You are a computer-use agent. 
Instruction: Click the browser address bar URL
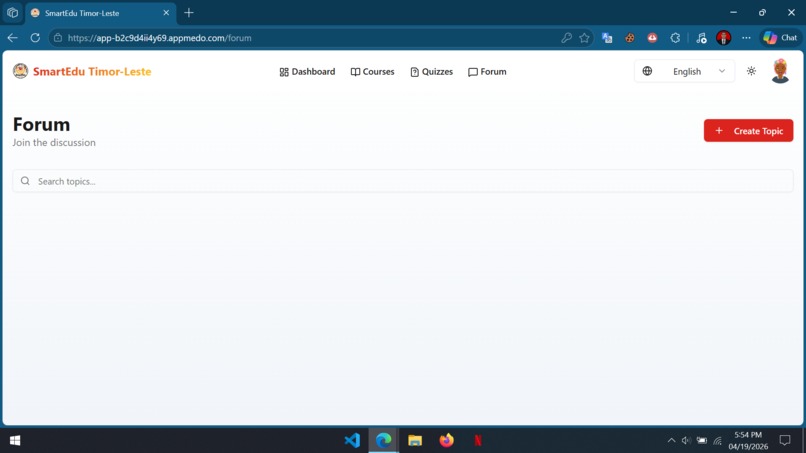[x=159, y=38]
